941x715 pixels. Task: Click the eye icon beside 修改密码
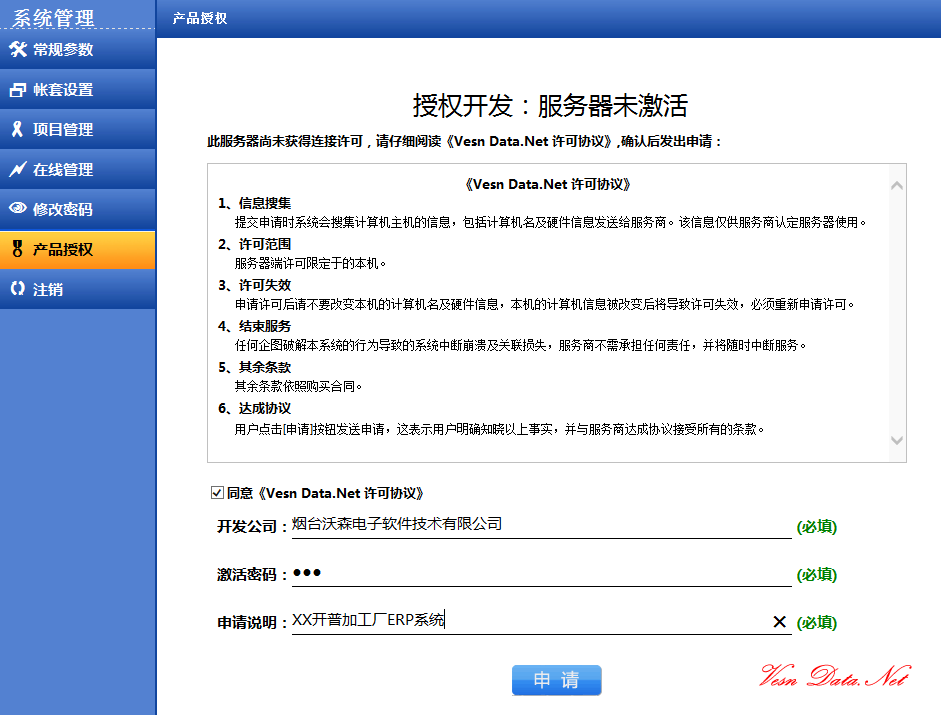[x=18, y=210]
